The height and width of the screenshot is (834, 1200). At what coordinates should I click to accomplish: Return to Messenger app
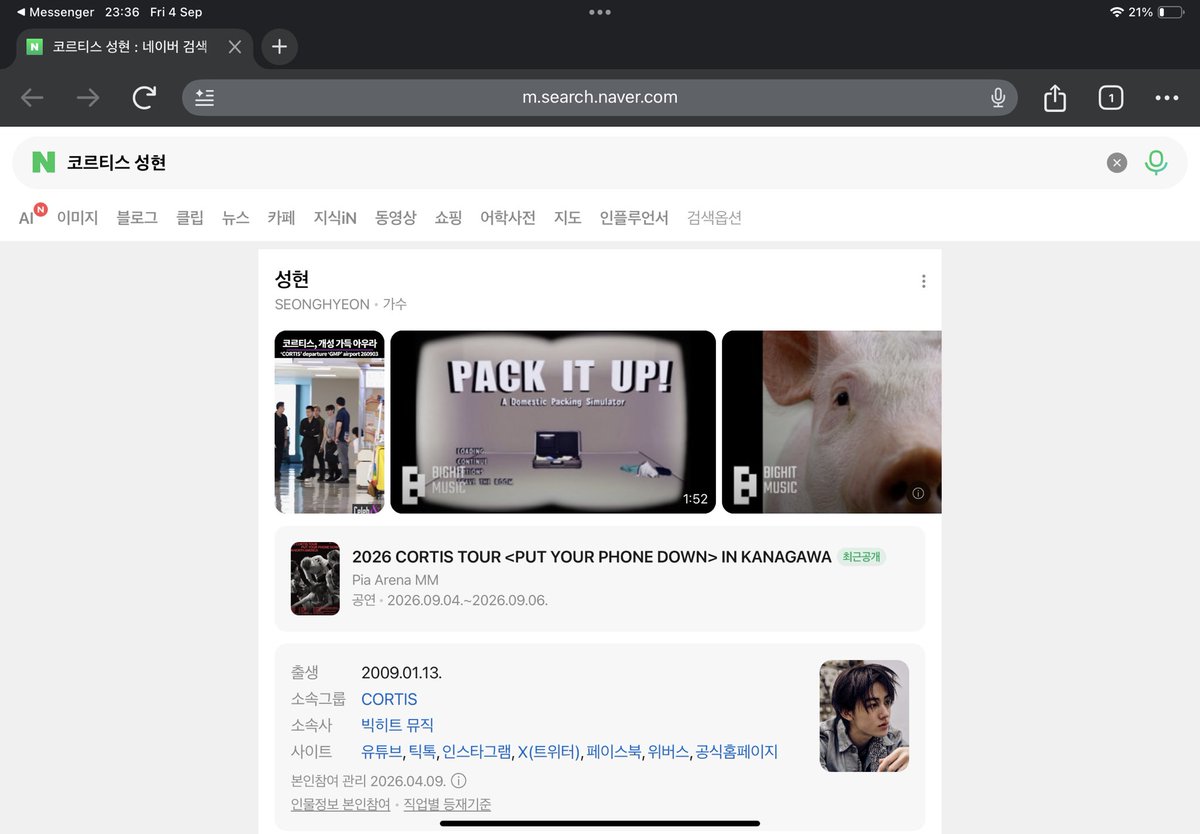click(55, 12)
